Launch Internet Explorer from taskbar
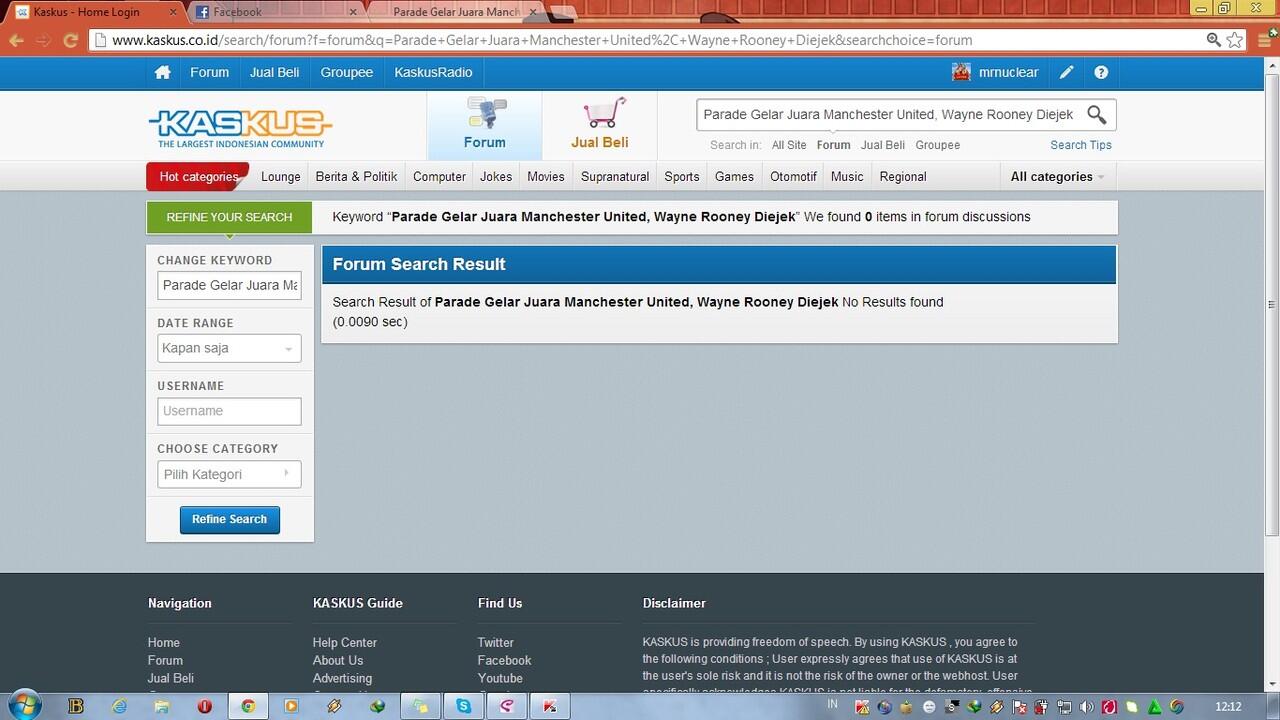 pyautogui.click(x=120, y=706)
